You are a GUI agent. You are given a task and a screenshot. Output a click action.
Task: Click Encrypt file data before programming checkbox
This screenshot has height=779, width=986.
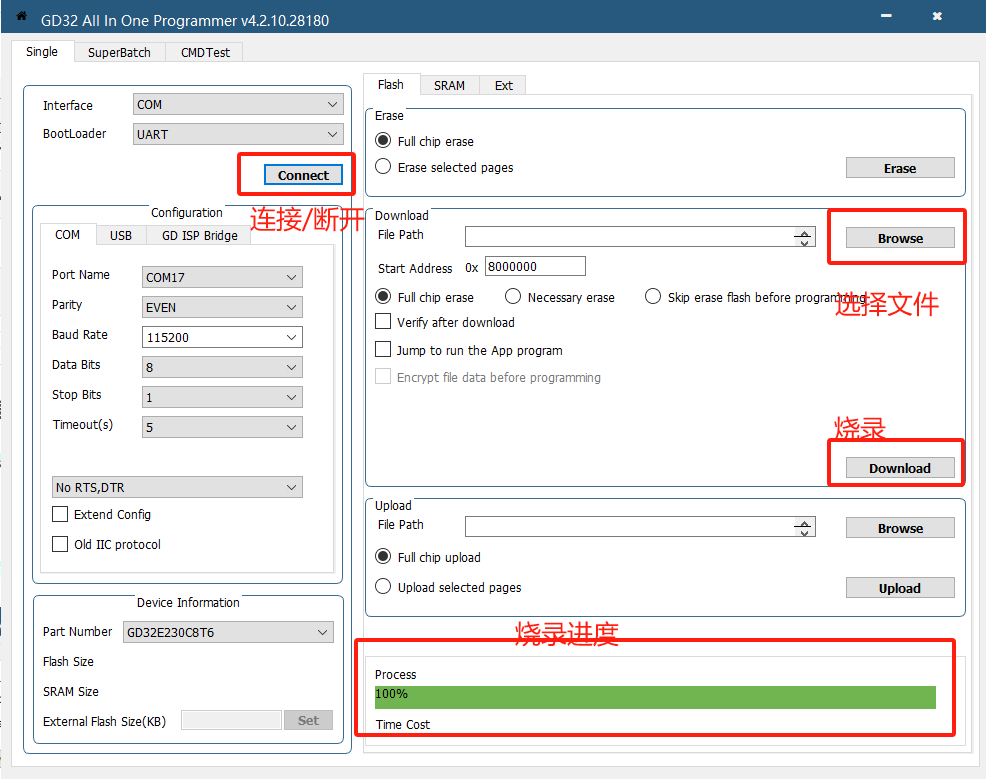(x=383, y=376)
